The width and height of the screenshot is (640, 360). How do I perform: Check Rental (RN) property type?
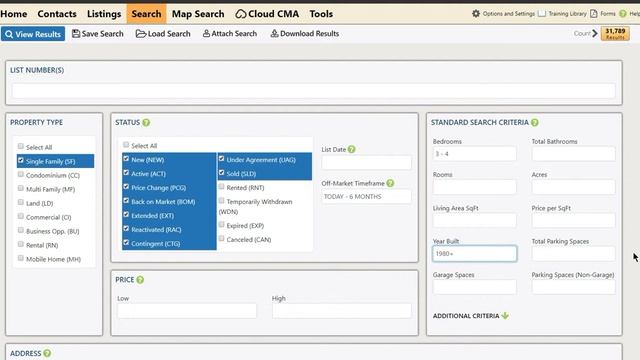[x=21, y=244]
